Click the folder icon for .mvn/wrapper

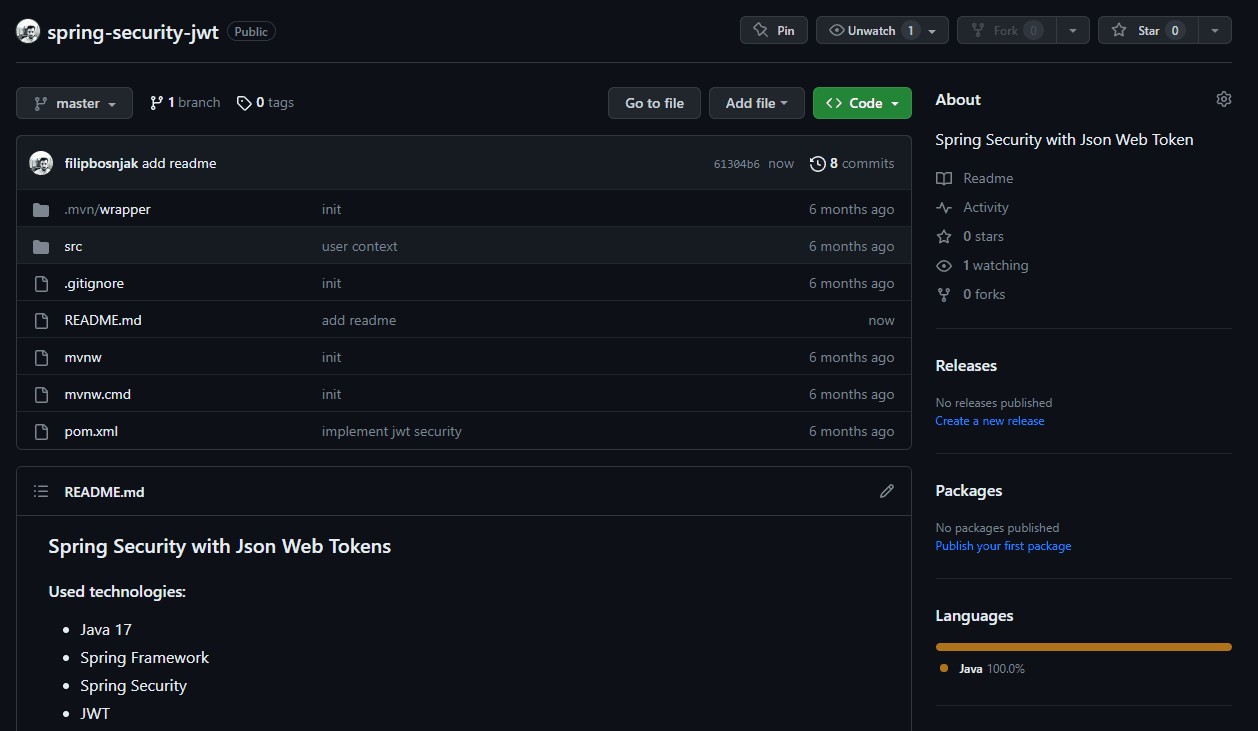[x=41, y=209]
